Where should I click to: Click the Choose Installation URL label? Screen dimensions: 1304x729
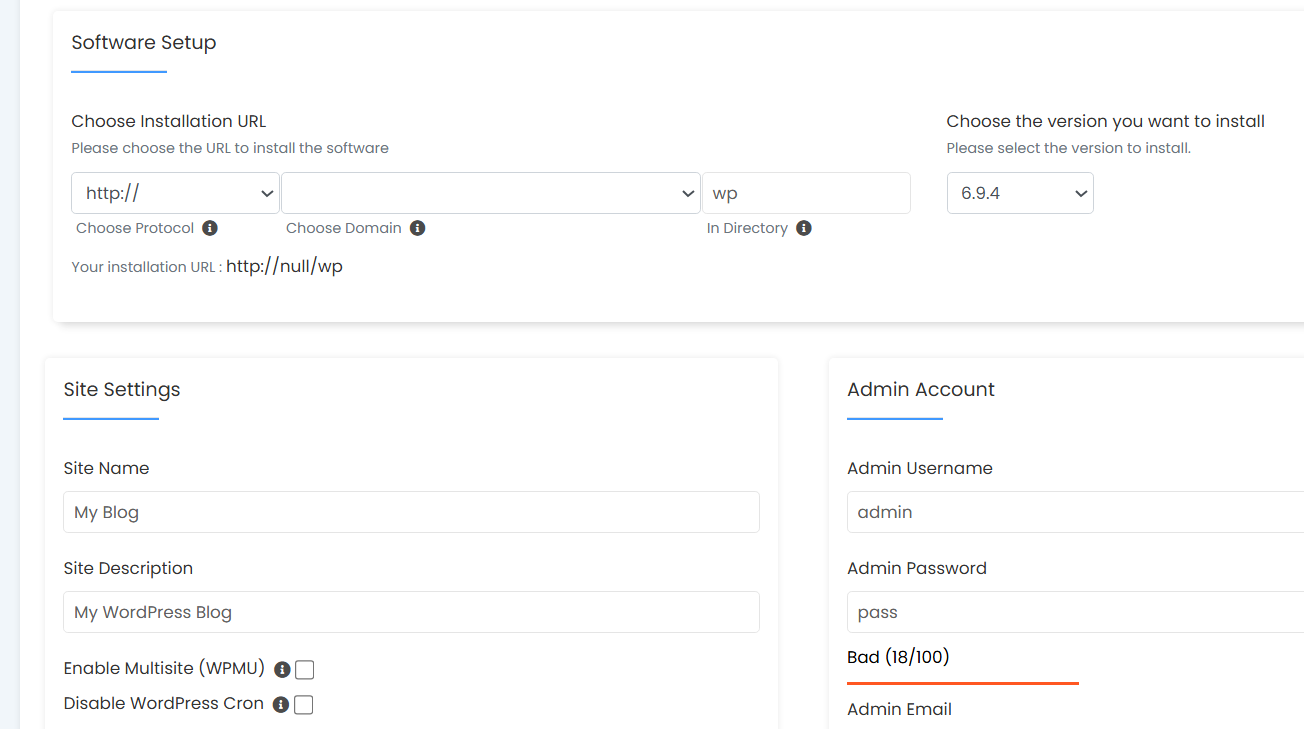(169, 121)
